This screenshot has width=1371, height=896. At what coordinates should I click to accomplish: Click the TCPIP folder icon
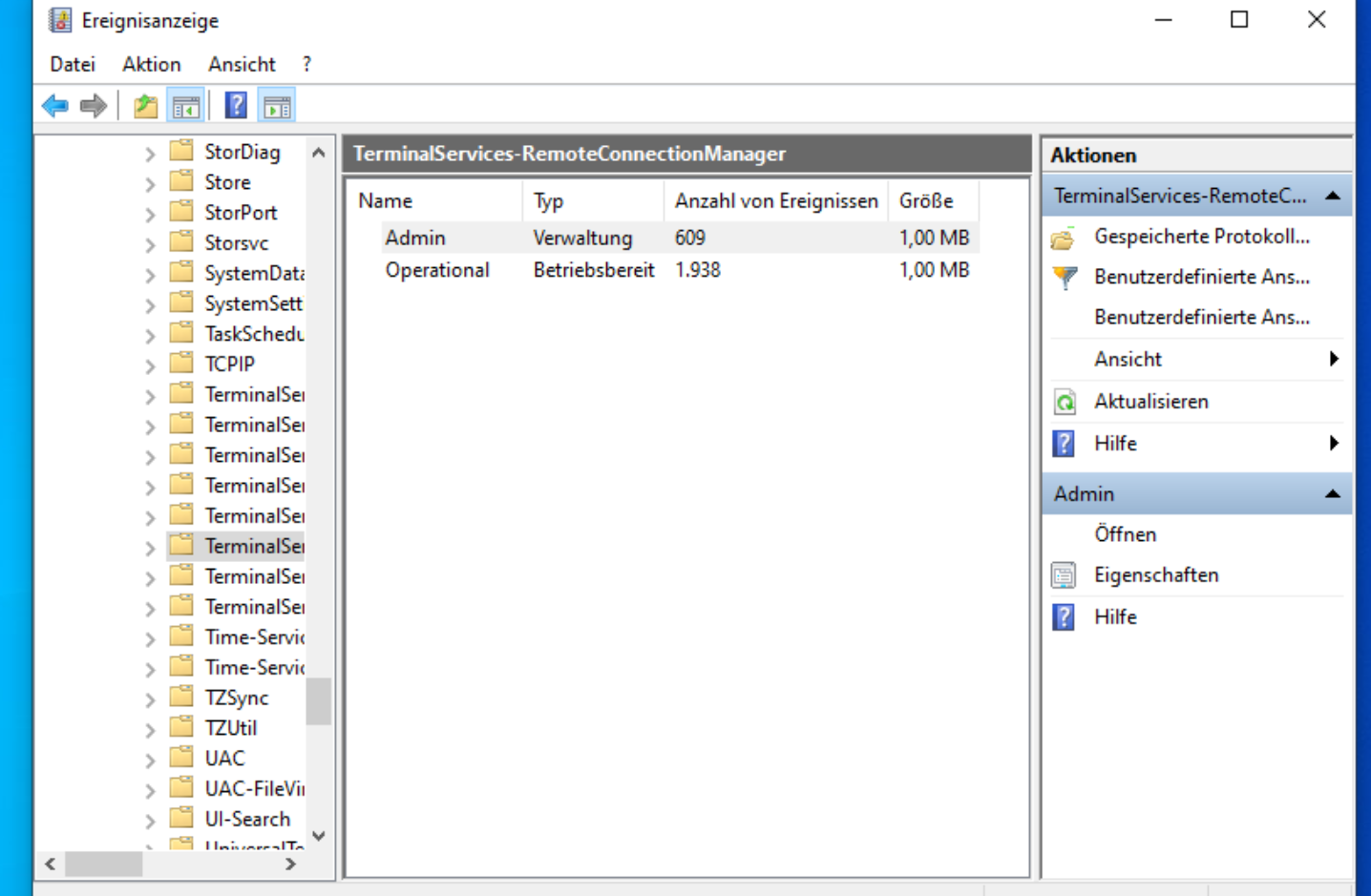(181, 363)
